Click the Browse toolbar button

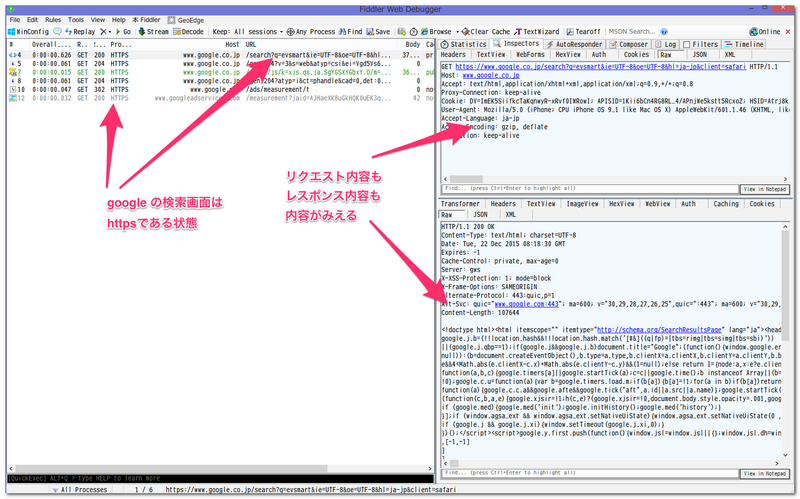(436, 32)
